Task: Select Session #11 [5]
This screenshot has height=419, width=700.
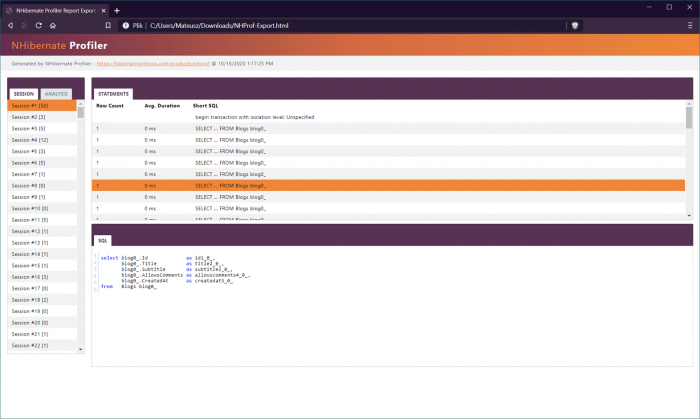Action: pyautogui.click(x=42, y=220)
